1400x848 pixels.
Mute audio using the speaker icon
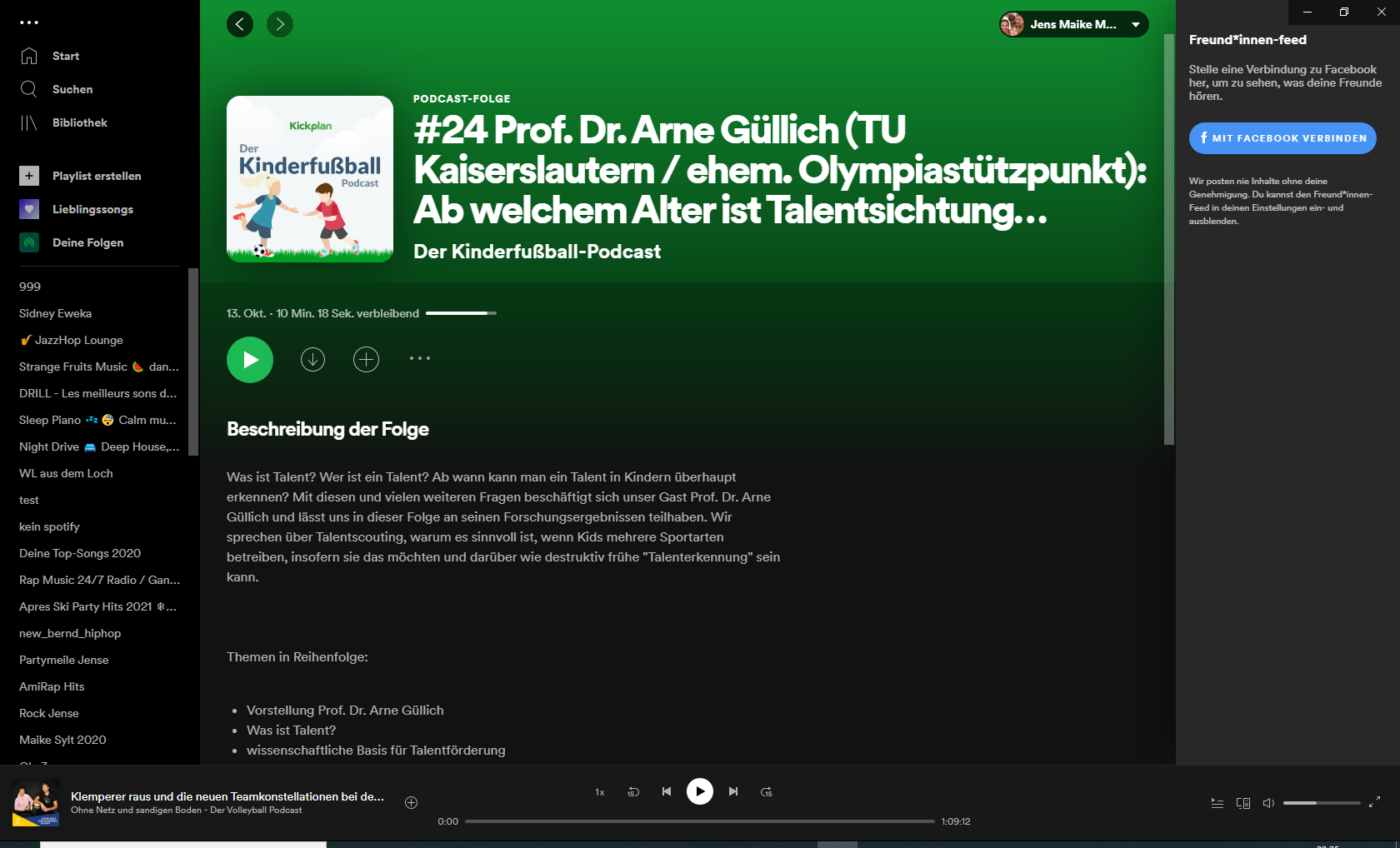pyautogui.click(x=1268, y=803)
